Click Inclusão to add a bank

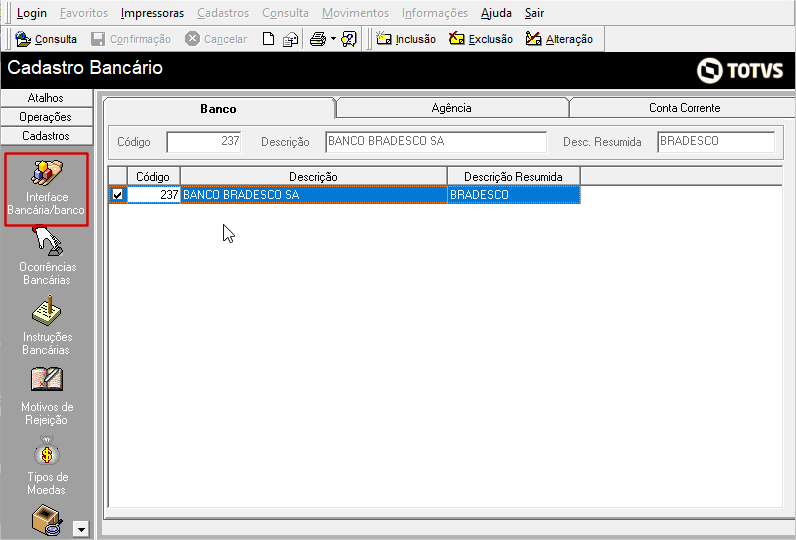point(406,39)
